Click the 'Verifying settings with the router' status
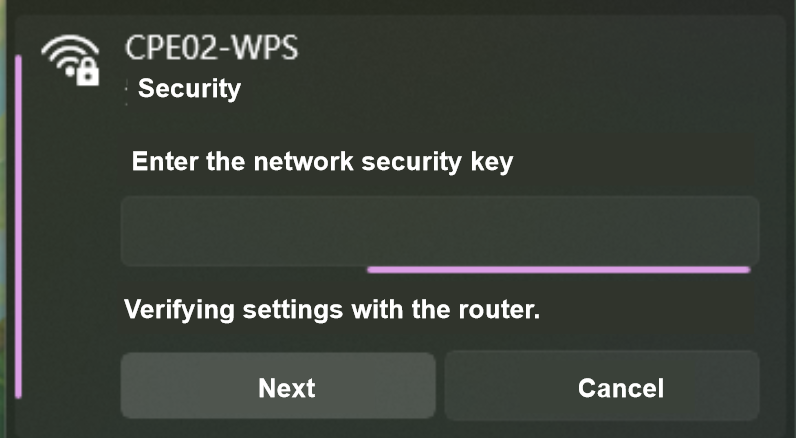The height and width of the screenshot is (438, 796). coord(331,309)
